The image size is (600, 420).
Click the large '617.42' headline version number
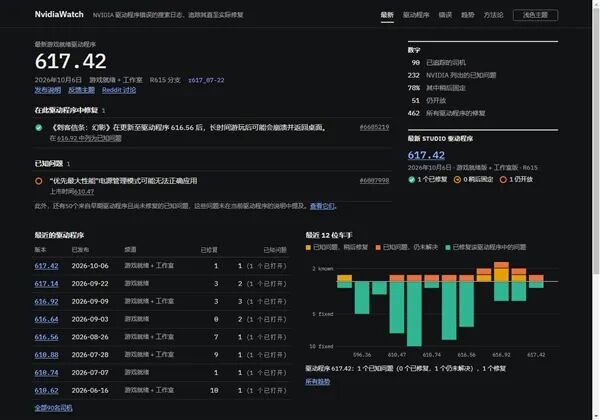click(71, 61)
